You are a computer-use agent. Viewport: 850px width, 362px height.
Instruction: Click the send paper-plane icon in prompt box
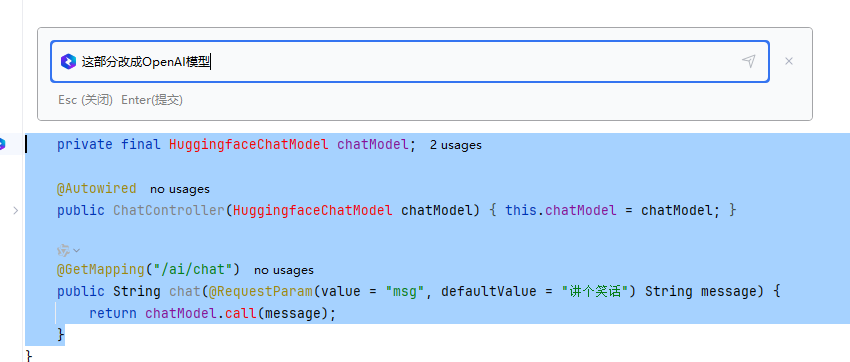coord(749,61)
